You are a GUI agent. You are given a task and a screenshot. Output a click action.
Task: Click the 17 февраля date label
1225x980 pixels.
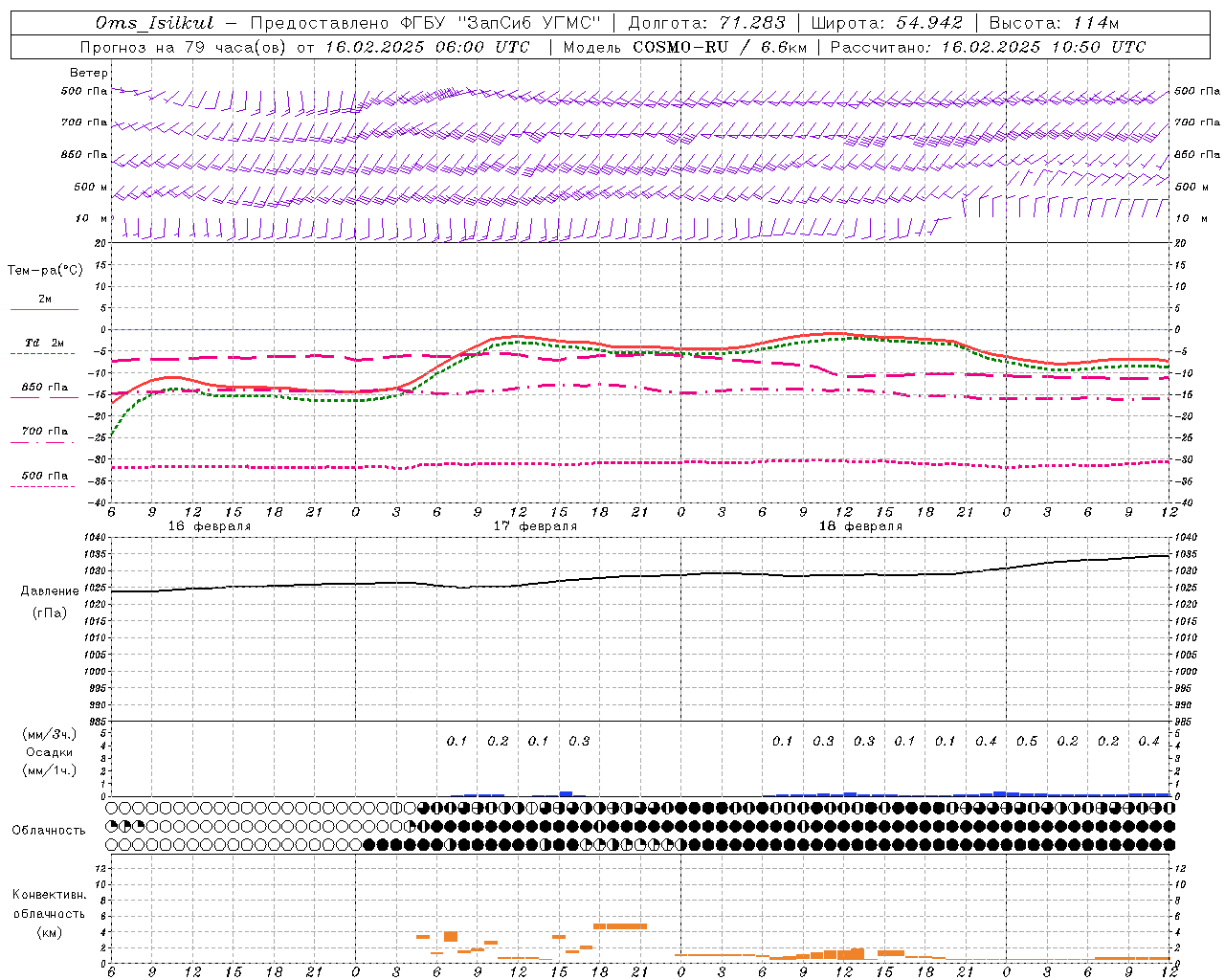(x=535, y=526)
